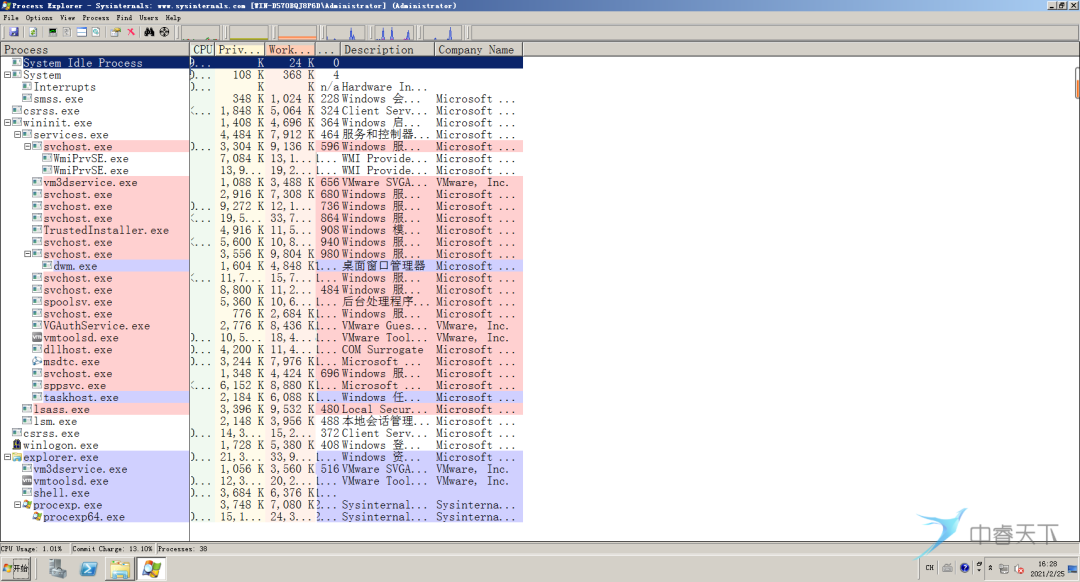Toggle the Show Lower Pane toolbar icon
The width and height of the screenshot is (1080, 582).
(x=81, y=32)
